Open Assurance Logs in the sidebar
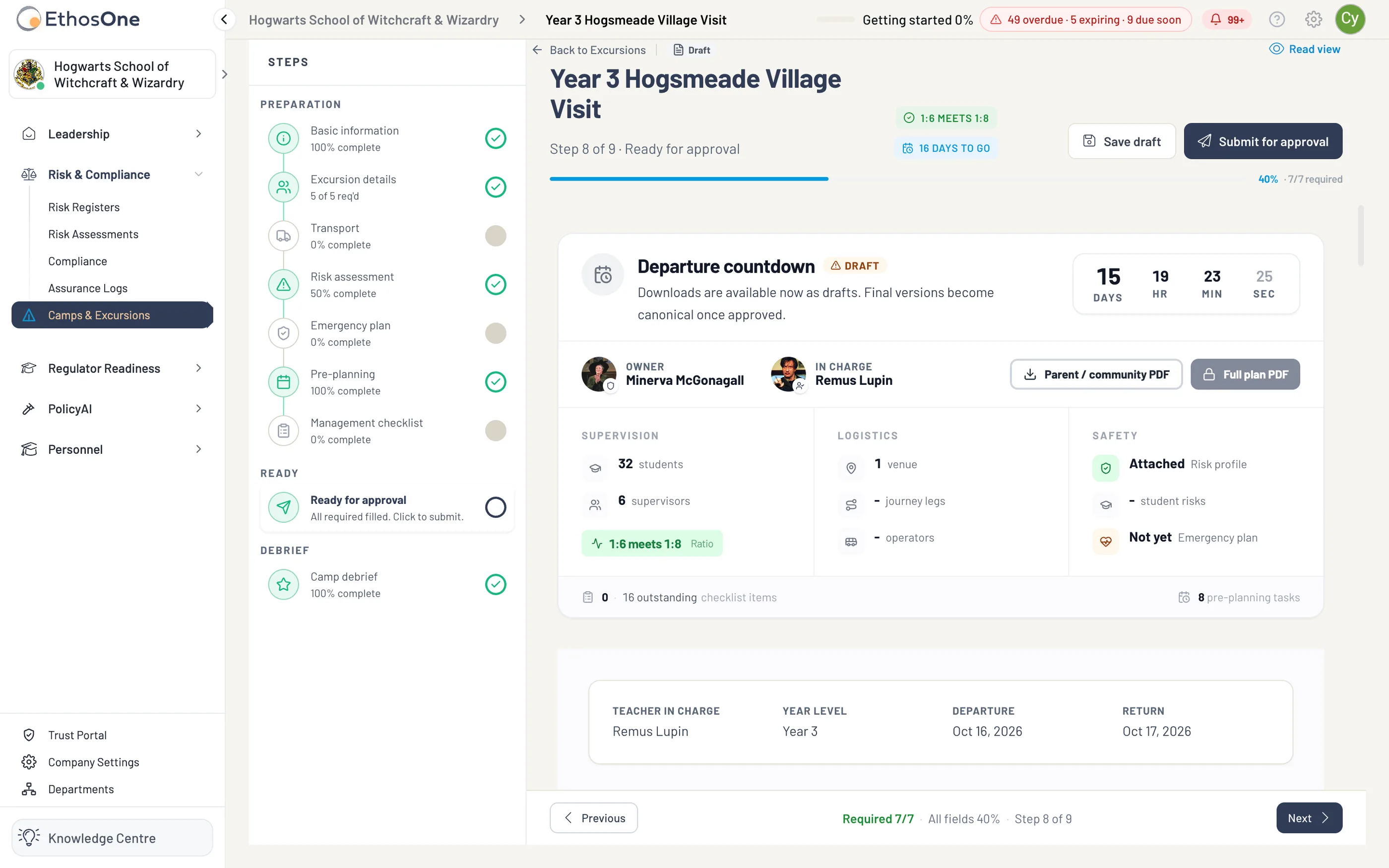The image size is (1389, 868). coord(88,288)
